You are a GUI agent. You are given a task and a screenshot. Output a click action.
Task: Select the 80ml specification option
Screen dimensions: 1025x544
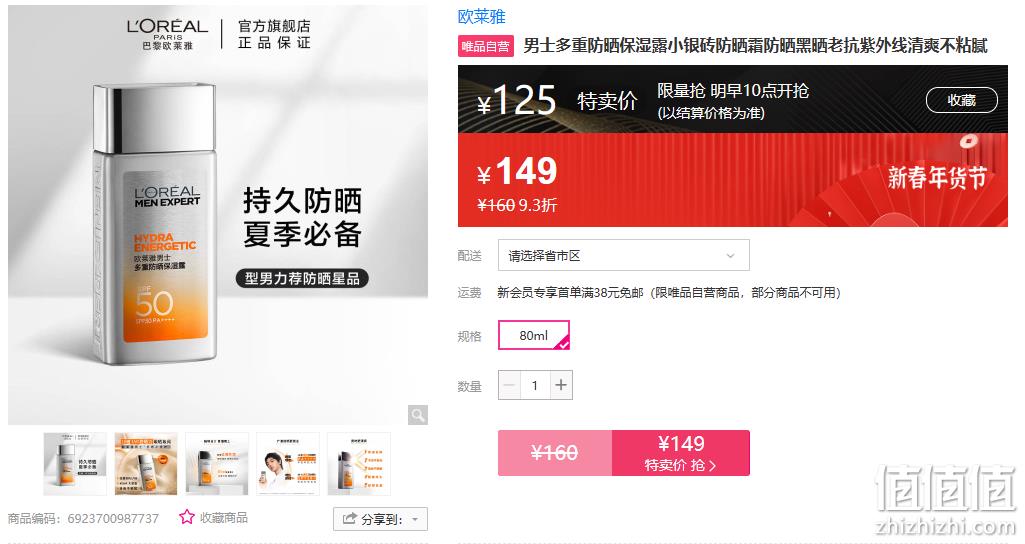point(534,335)
